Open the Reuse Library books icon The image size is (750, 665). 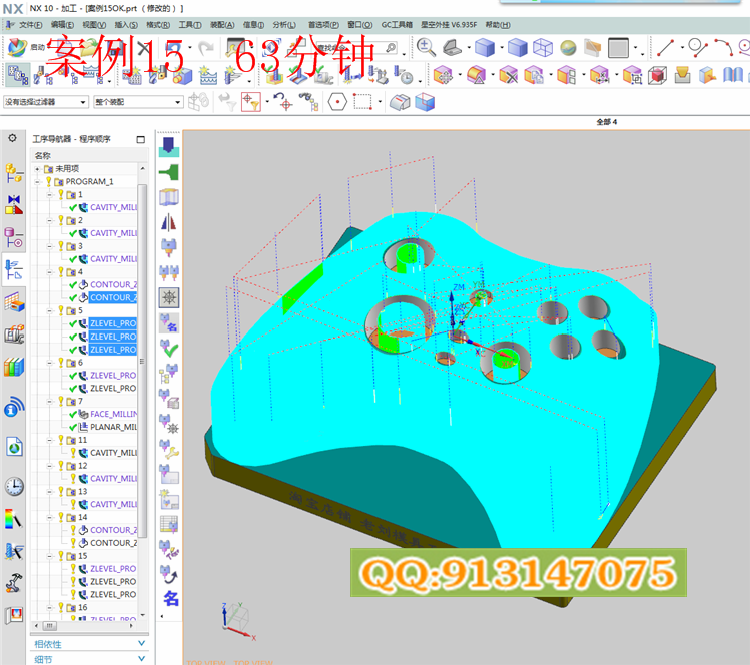pyautogui.click(x=14, y=367)
